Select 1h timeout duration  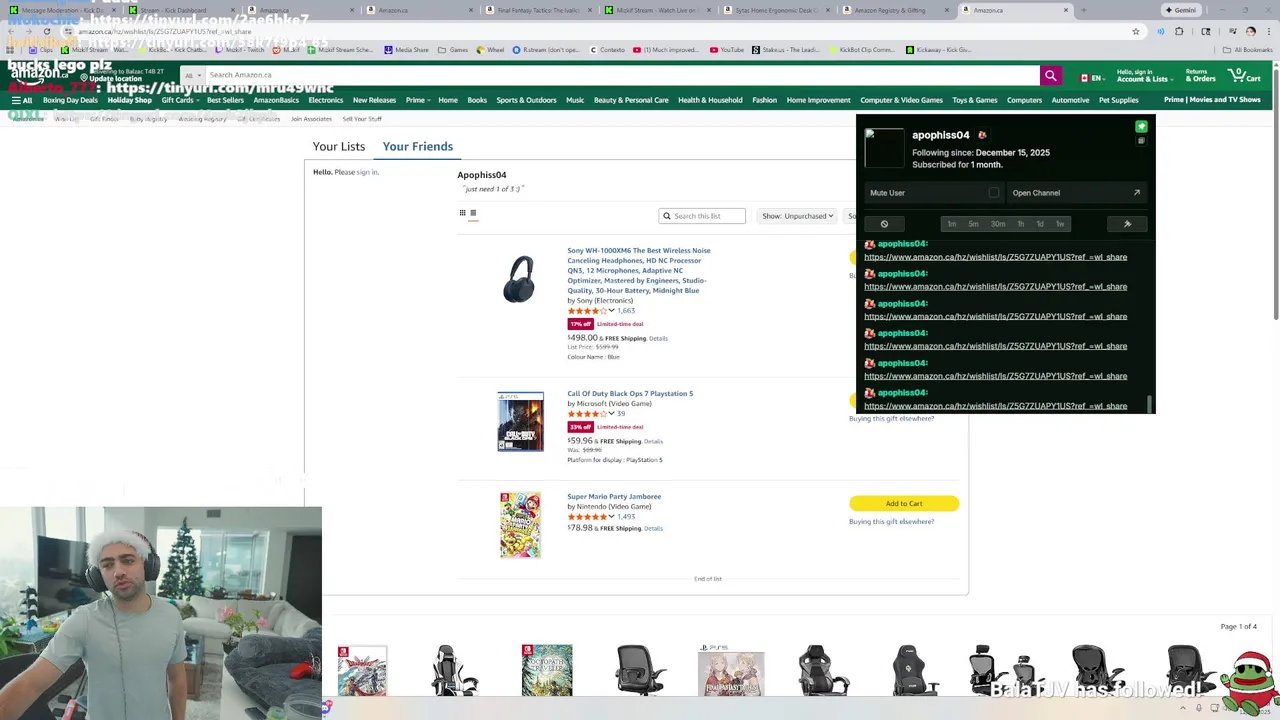point(1020,224)
